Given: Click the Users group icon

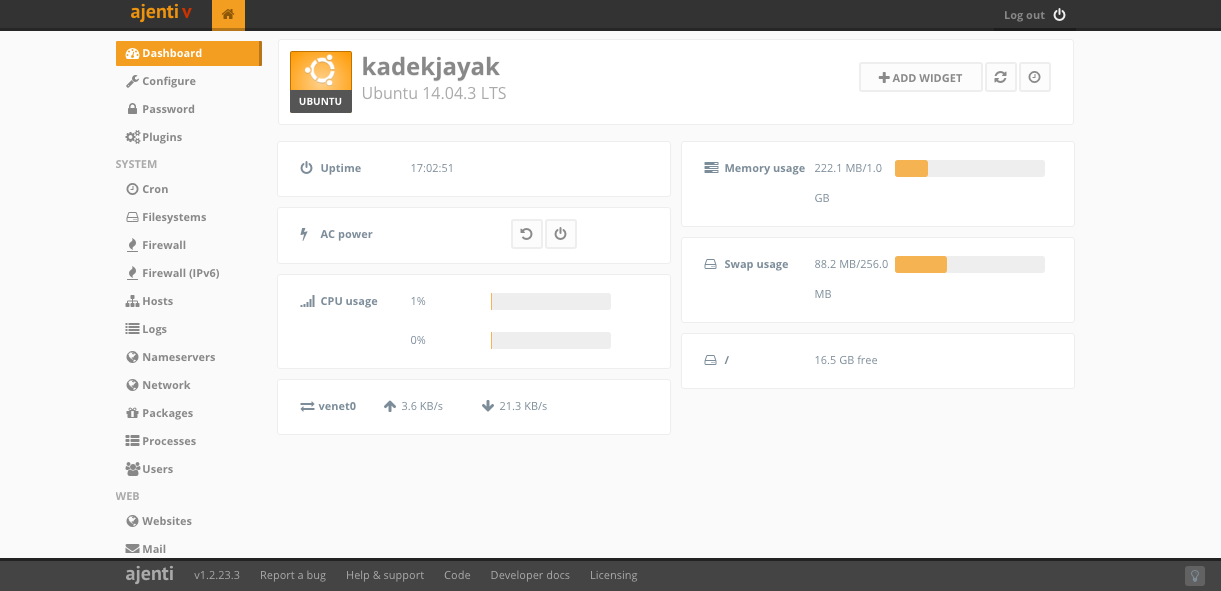Looking at the screenshot, I should pos(132,469).
